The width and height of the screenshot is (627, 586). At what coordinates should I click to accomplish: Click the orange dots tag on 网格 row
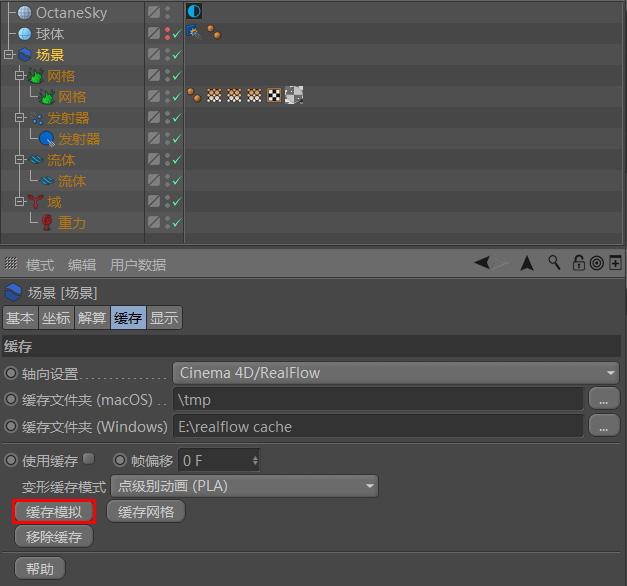194,95
